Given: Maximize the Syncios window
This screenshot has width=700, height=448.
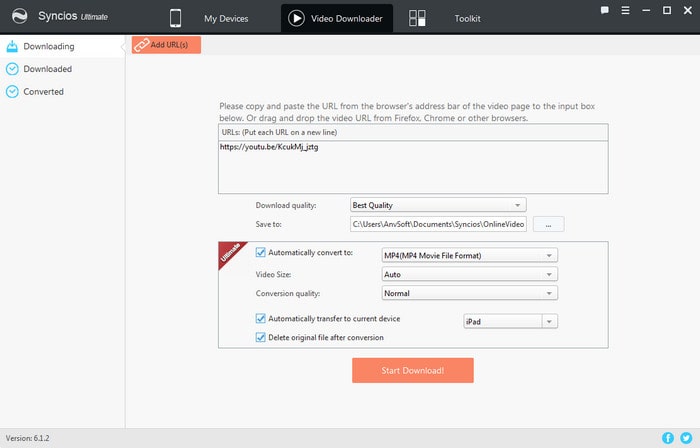Looking at the screenshot, I should tap(667, 10).
